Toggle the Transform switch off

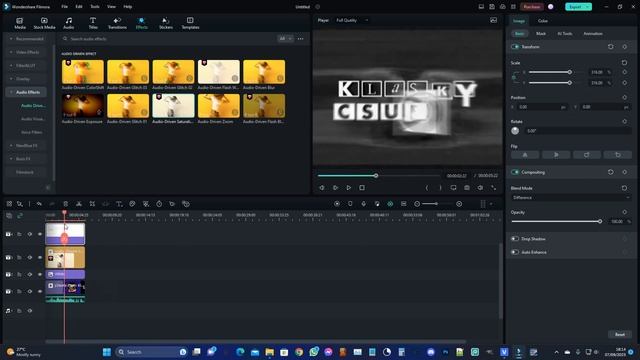point(515,47)
